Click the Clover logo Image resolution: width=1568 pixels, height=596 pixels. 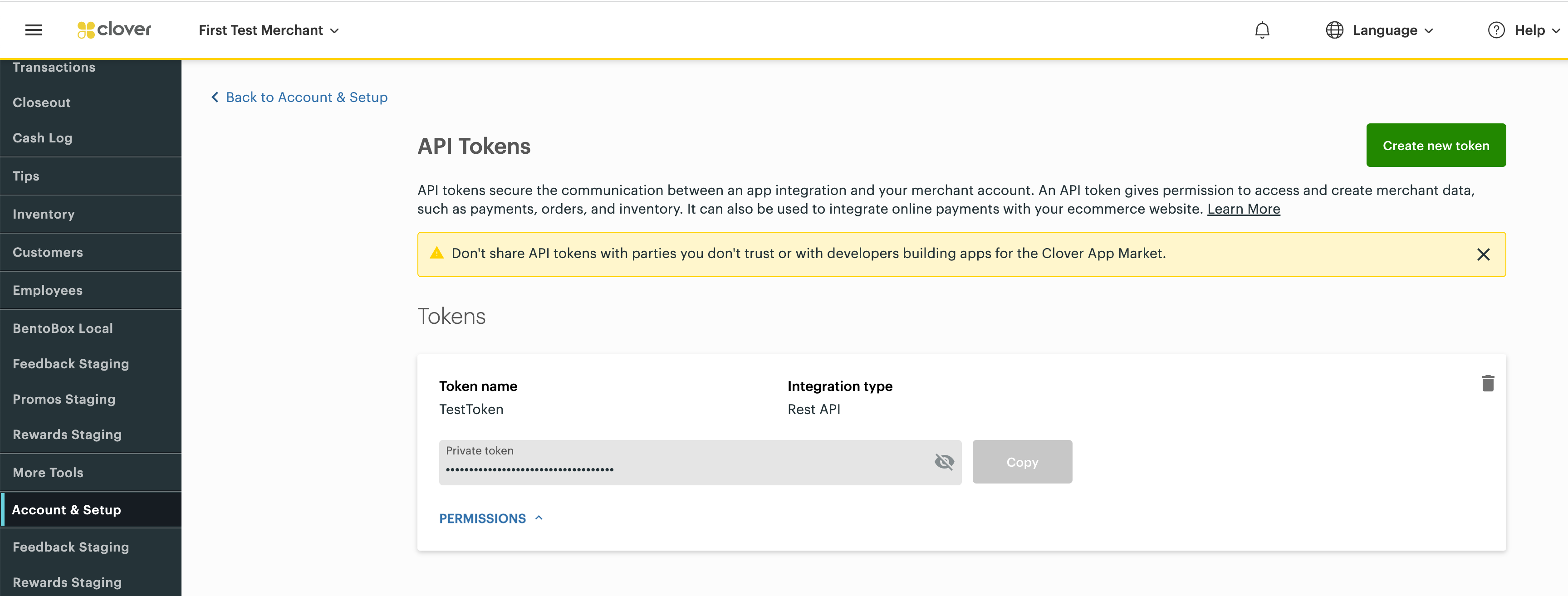(x=114, y=29)
